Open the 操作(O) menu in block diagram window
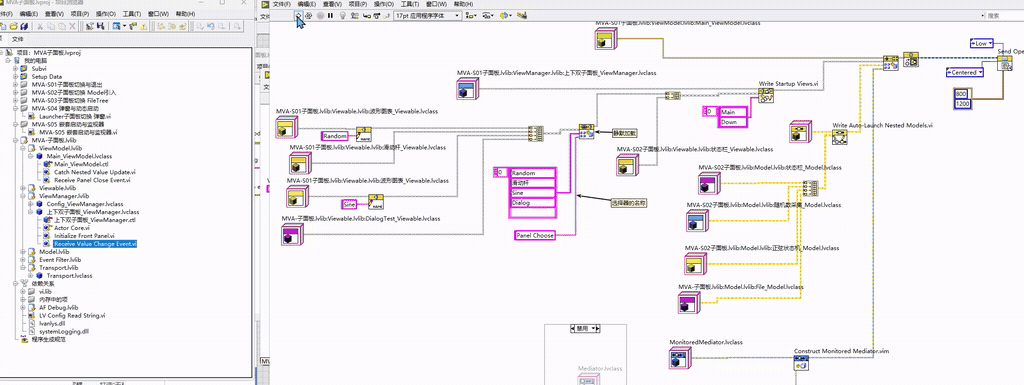The image size is (1024, 385). [384, 4]
